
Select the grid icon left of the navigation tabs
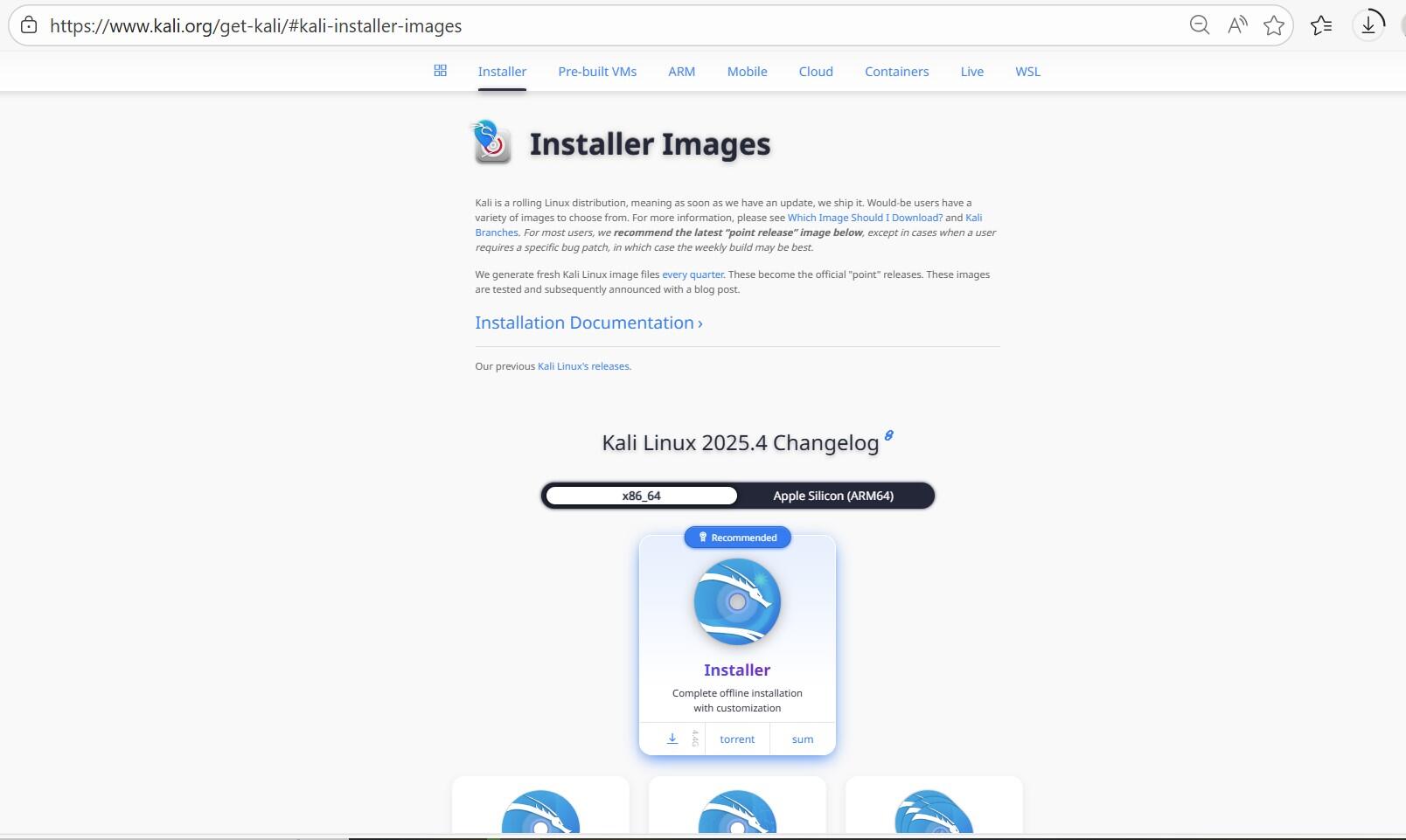[x=440, y=71]
